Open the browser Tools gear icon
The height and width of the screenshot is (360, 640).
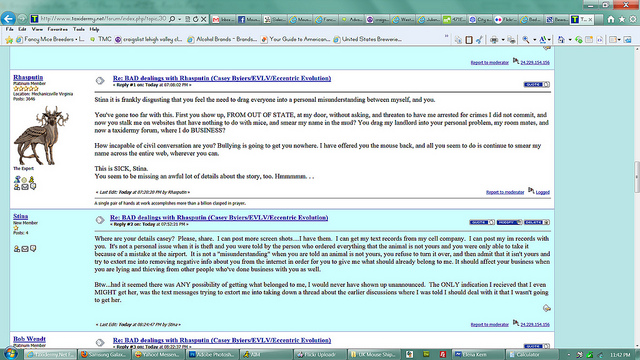633,19
